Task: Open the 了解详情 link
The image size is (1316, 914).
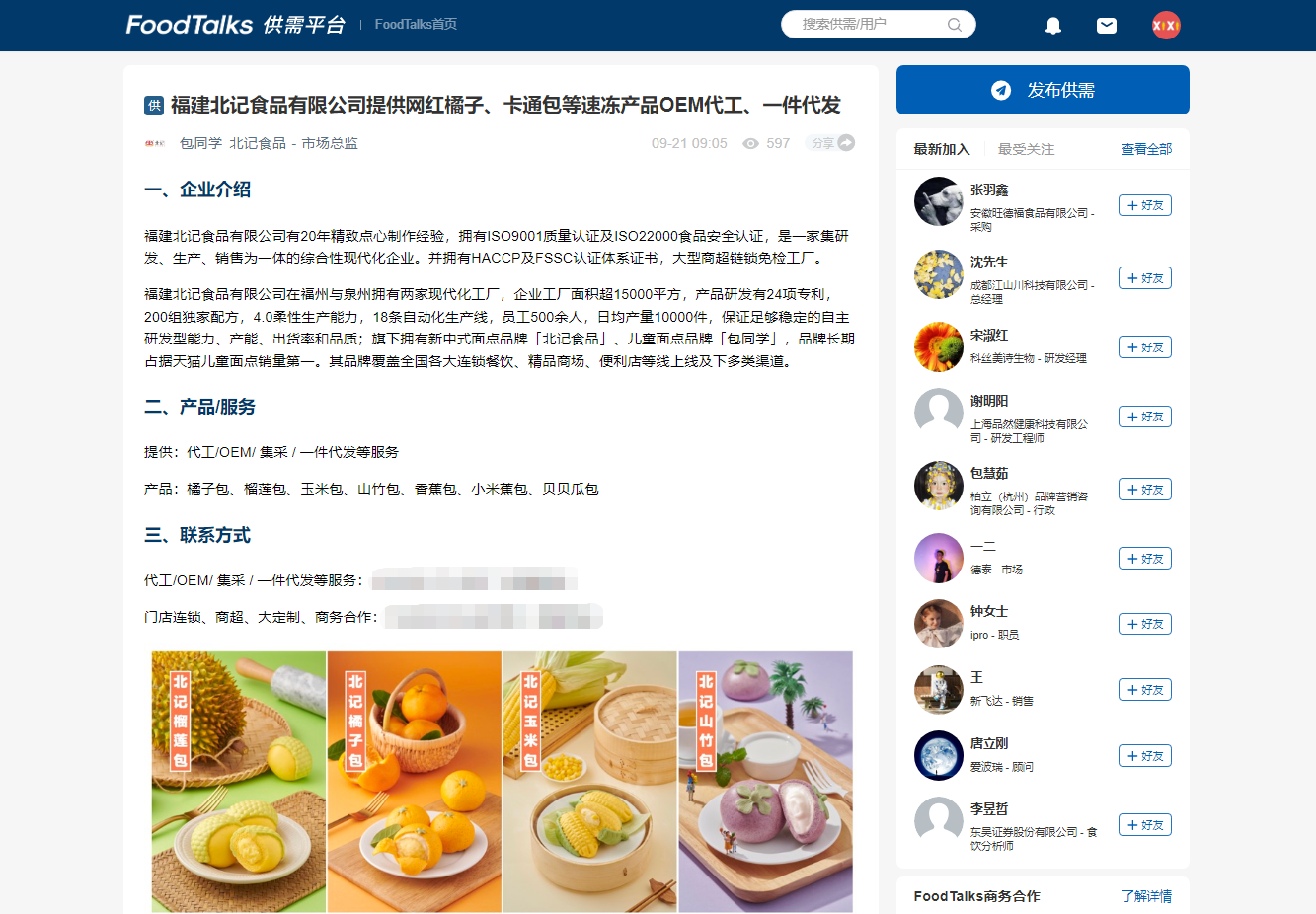Action: [1146, 896]
